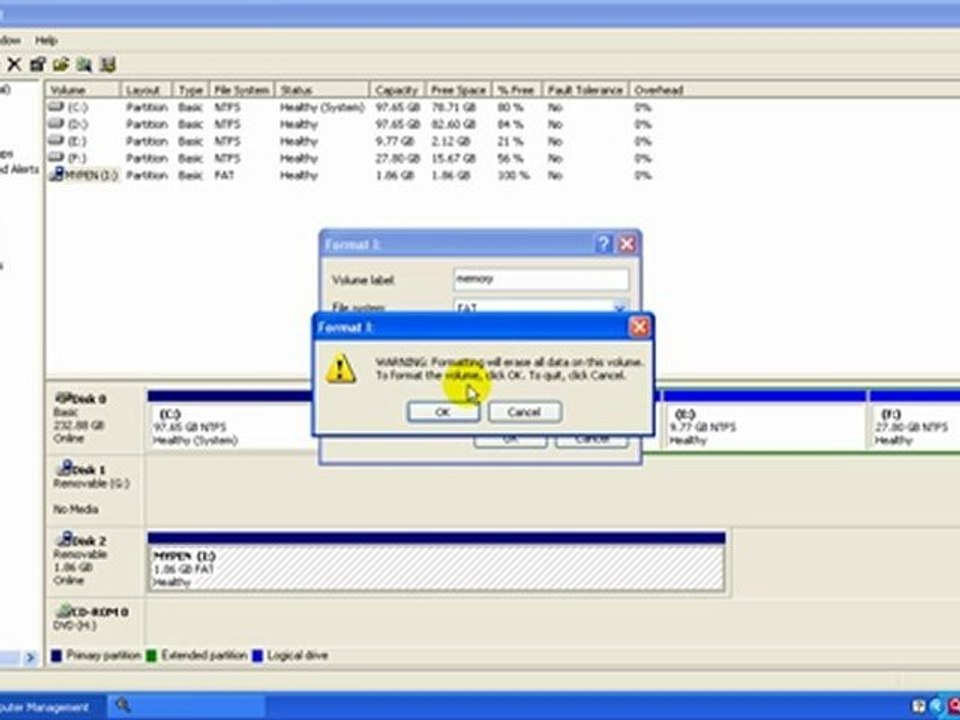Viewport: 960px width, 720px height.
Task: Click the left pane scroll right arrow
Action: click(30, 658)
